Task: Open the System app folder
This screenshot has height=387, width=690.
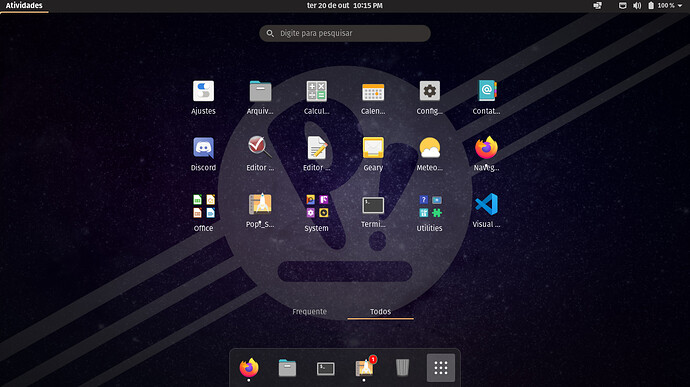Action: coord(317,206)
